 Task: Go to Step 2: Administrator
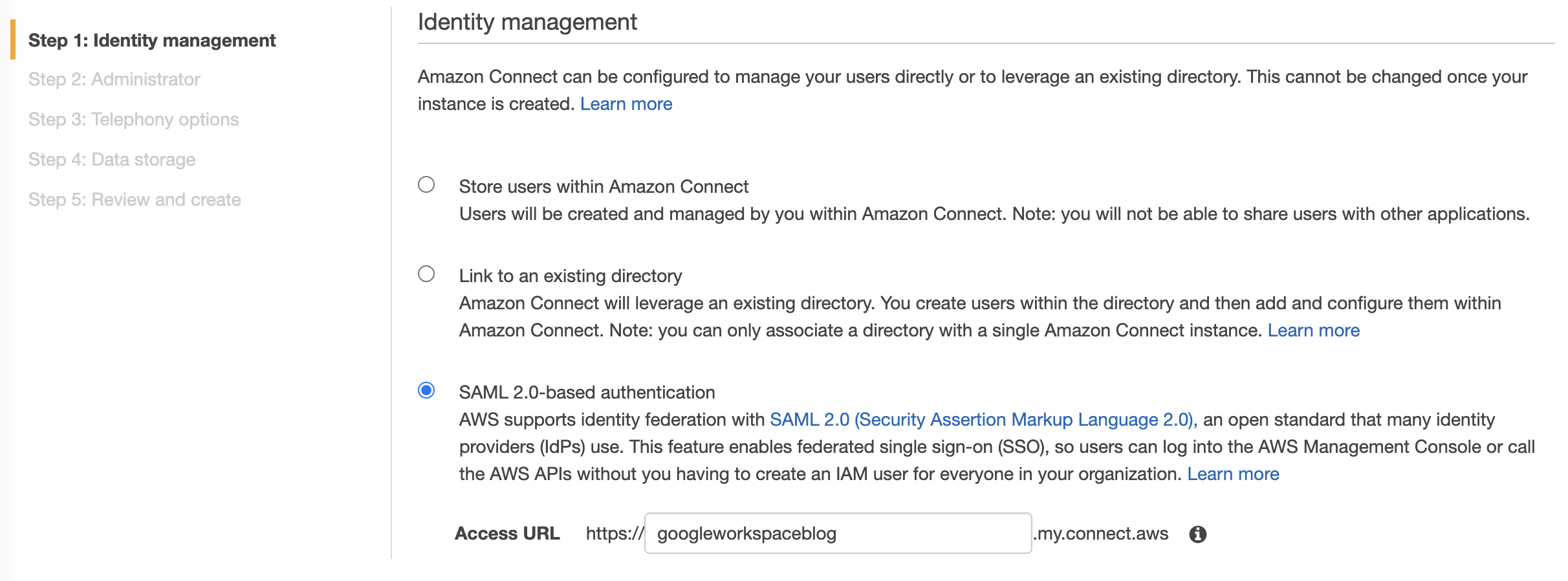point(114,79)
